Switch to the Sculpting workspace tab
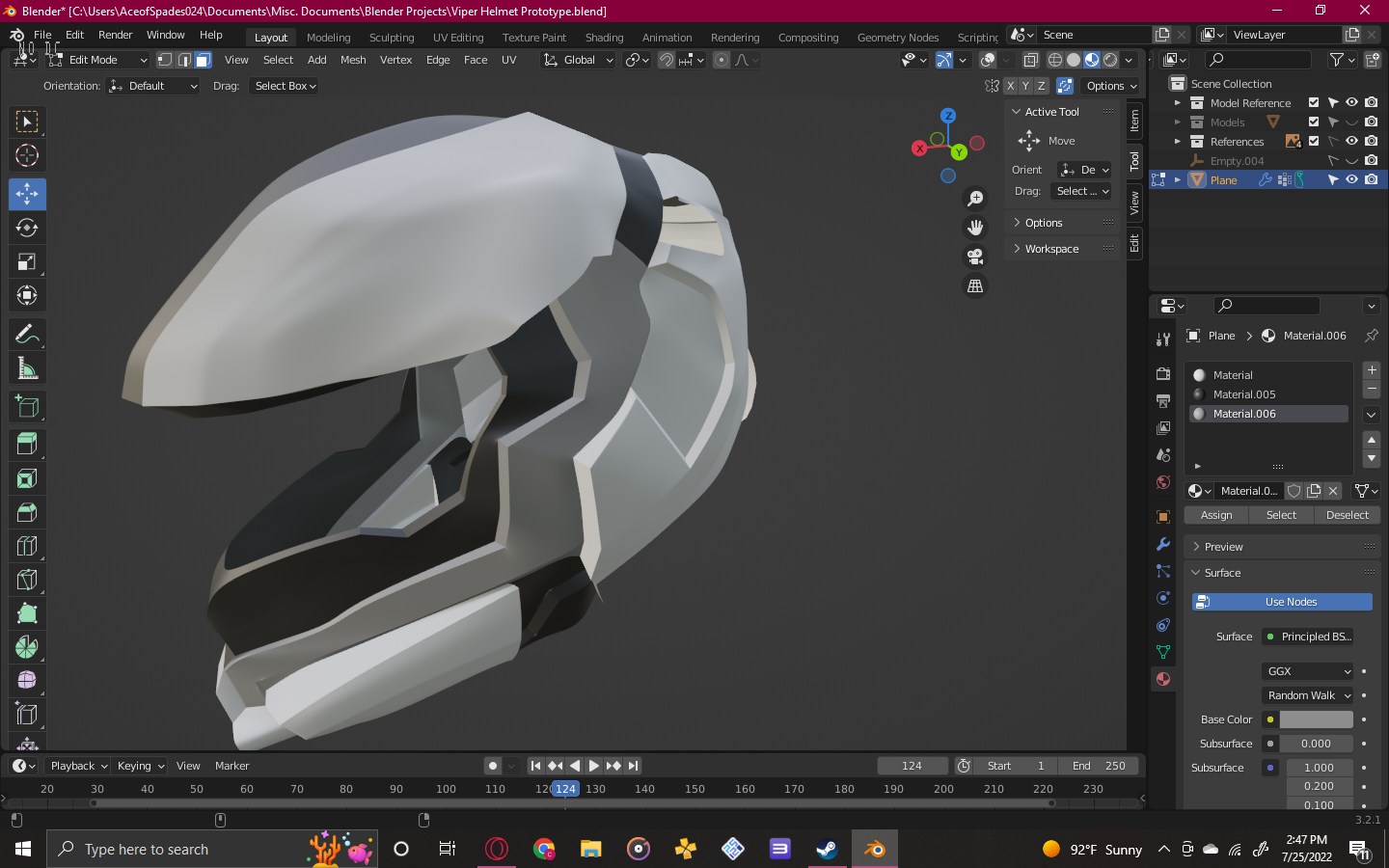The image size is (1389, 868). click(x=391, y=38)
